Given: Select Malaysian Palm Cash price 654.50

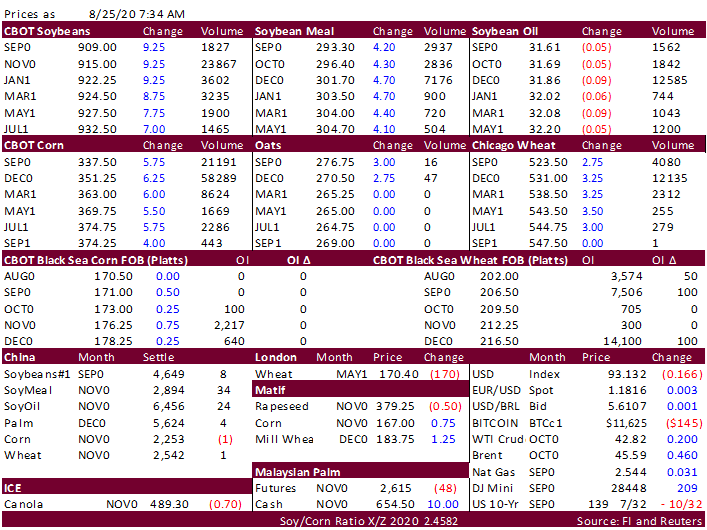Looking at the screenshot, I should [x=395, y=504].
